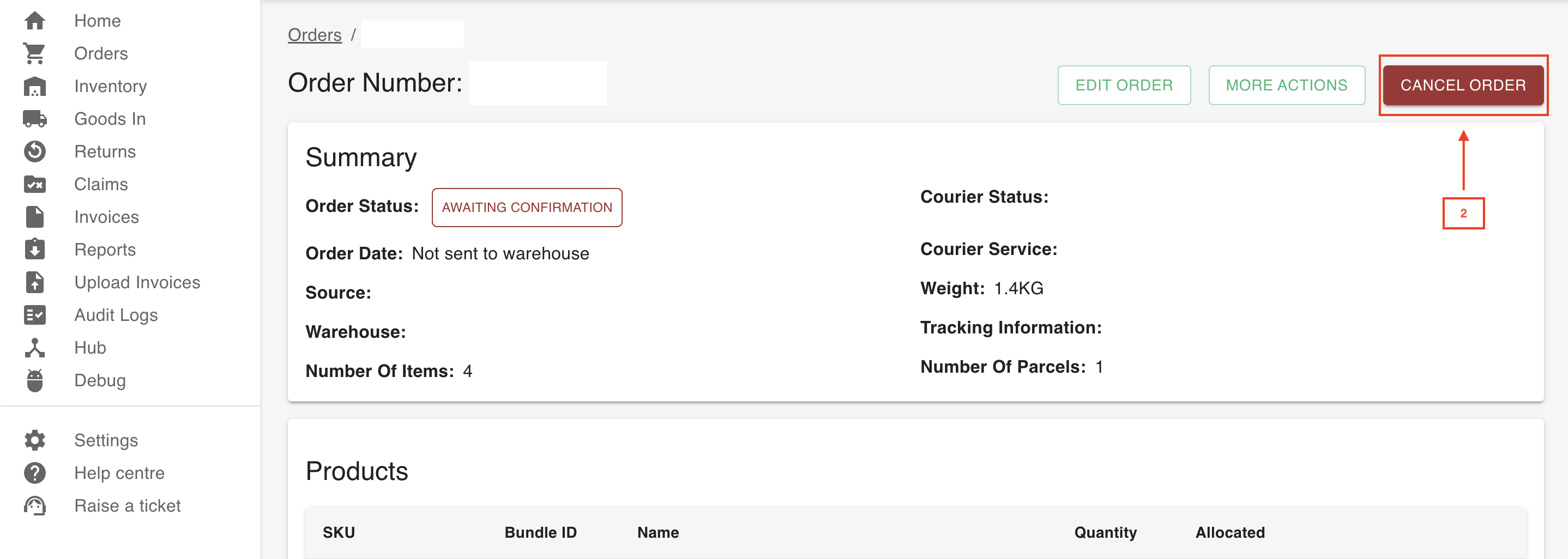The image size is (1568, 559).
Task: Navigate to Returns in the sidebar
Action: (x=105, y=151)
